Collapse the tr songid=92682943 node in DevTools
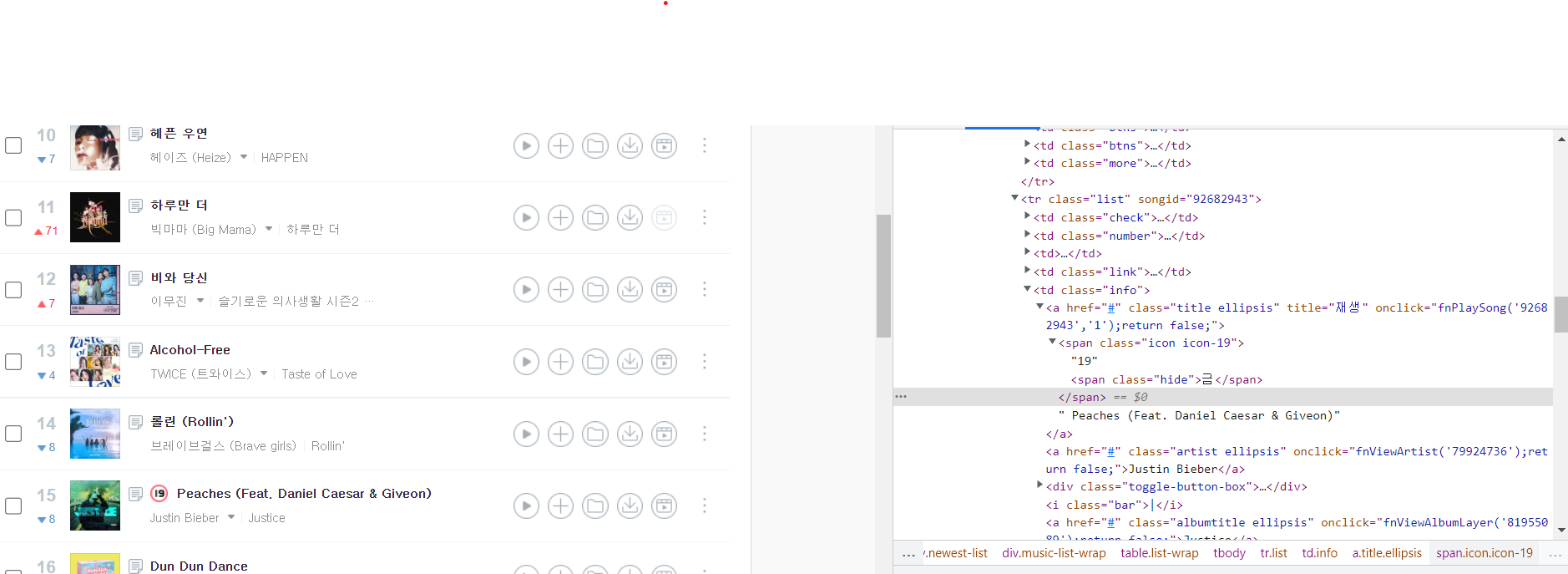1568x574 pixels. point(1014,199)
